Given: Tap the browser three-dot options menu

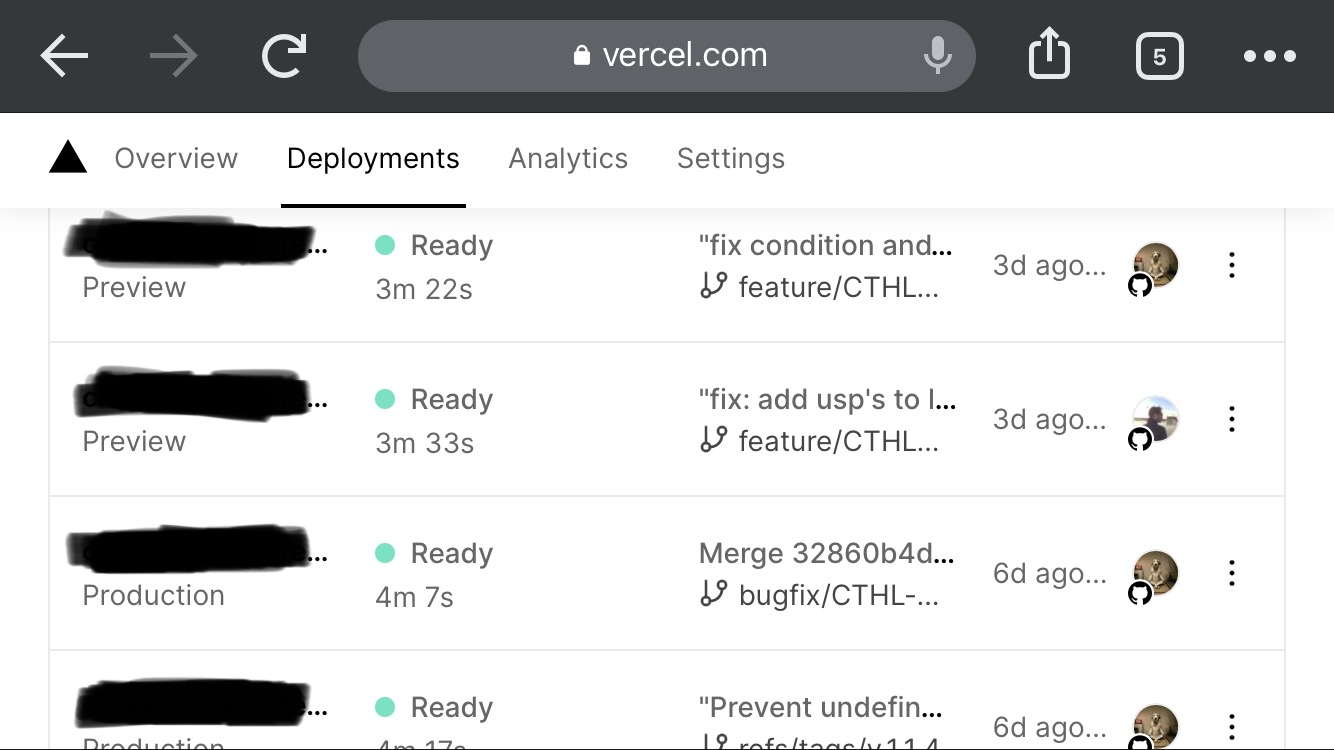Looking at the screenshot, I should point(1270,56).
